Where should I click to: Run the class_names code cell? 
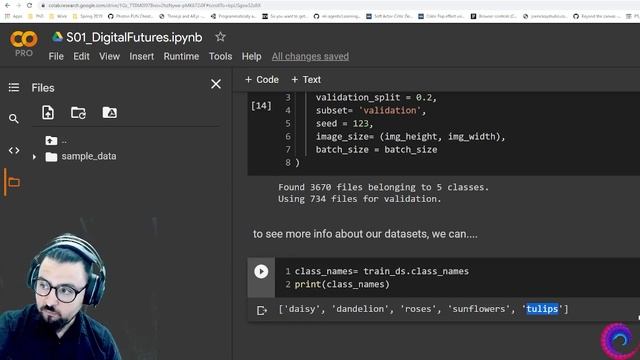pyautogui.click(x=261, y=271)
